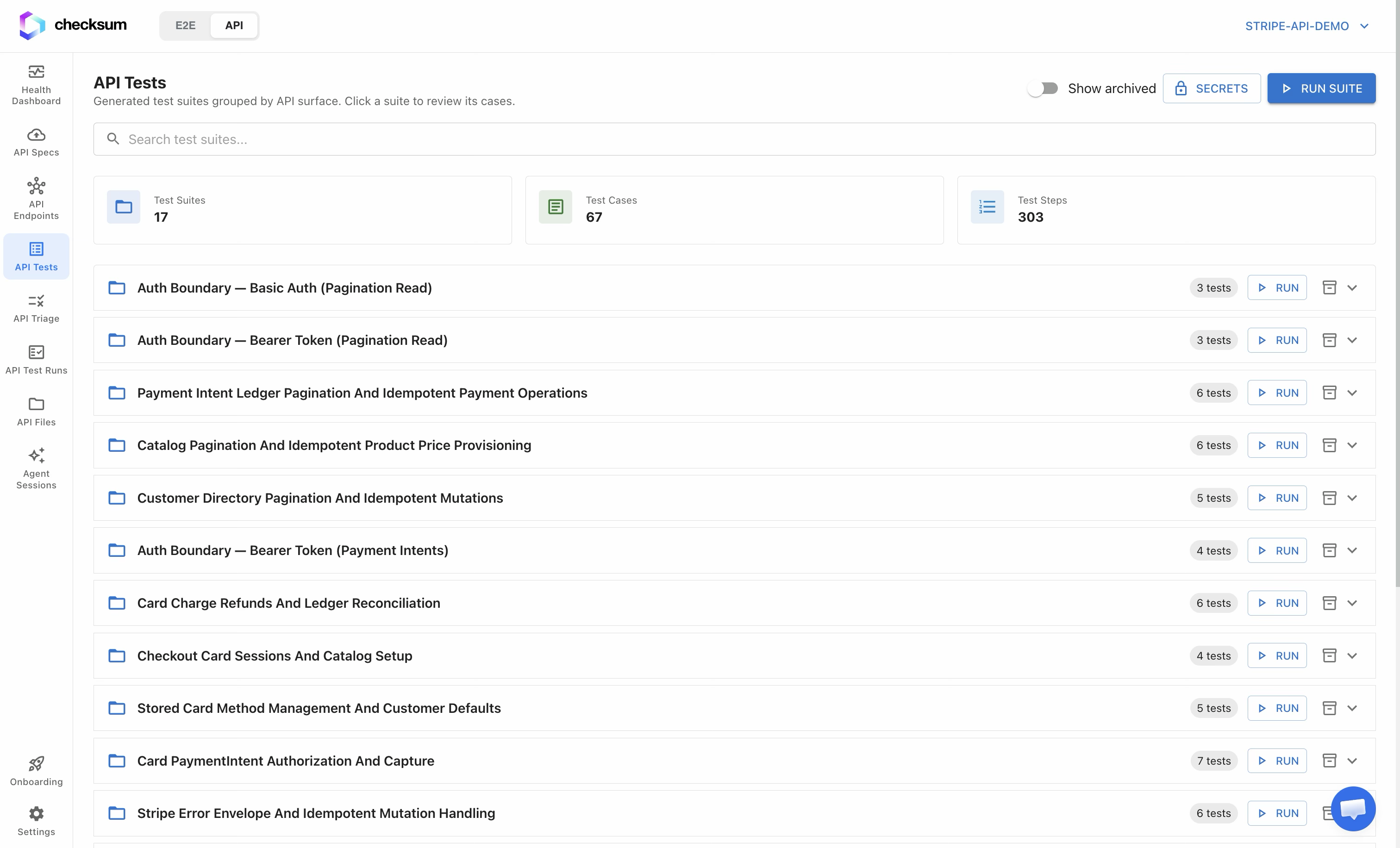The image size is (1400, 848).
Task: Archive the Payment Intent Ledger suite
Action: (x=1330, y=393)
